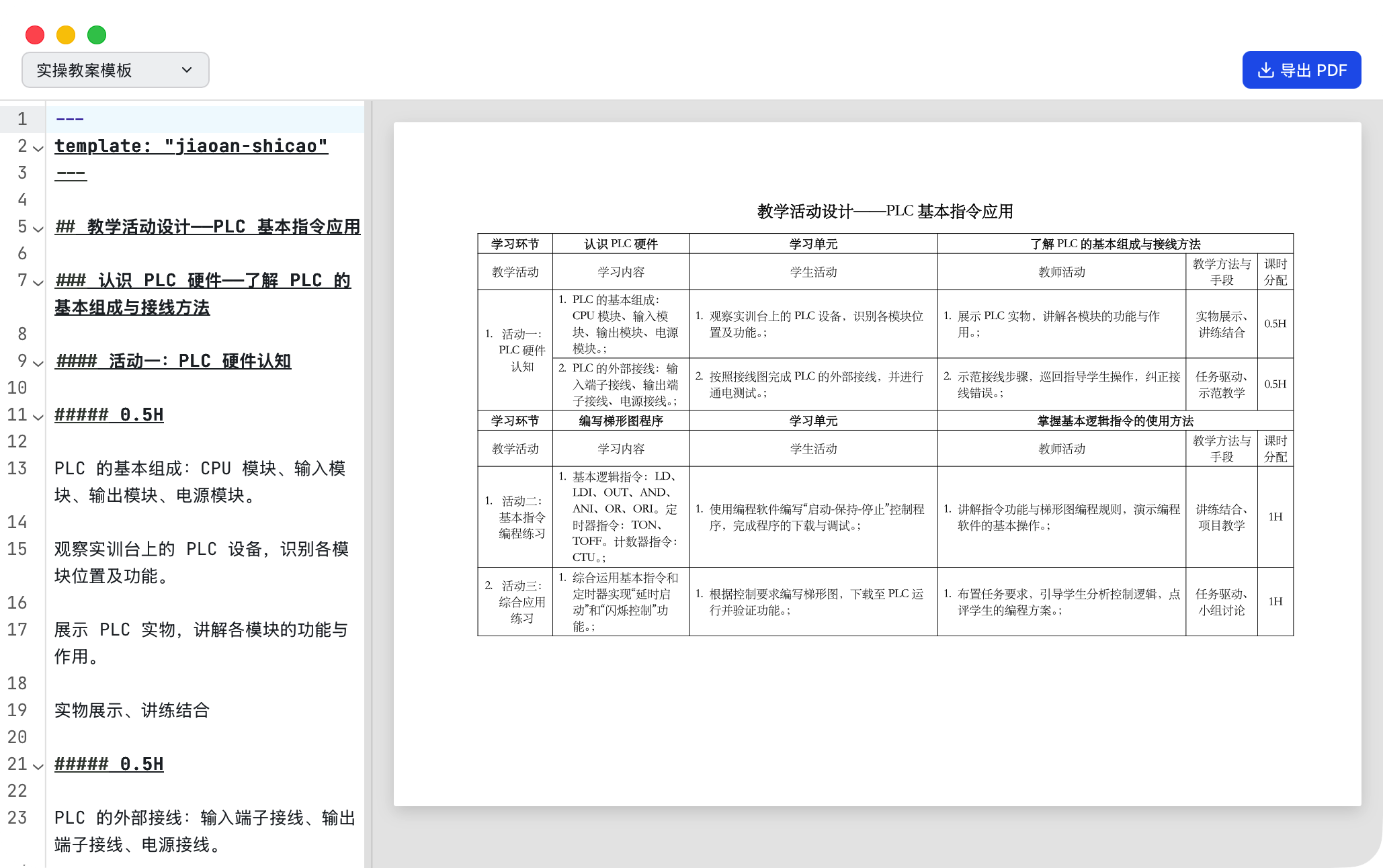Click the 导出 PDF export button
The width and height of the screenshot is (1383, 868).
(x=1301, y=69)
